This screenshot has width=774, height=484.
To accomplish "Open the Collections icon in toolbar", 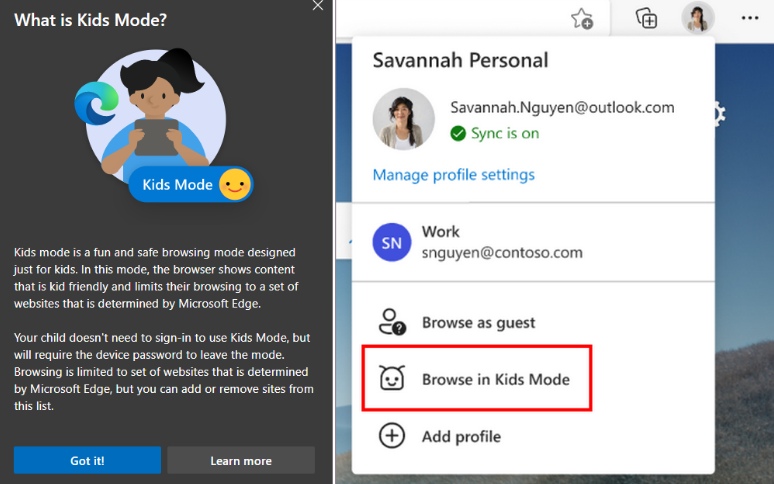I will [647, 18].
